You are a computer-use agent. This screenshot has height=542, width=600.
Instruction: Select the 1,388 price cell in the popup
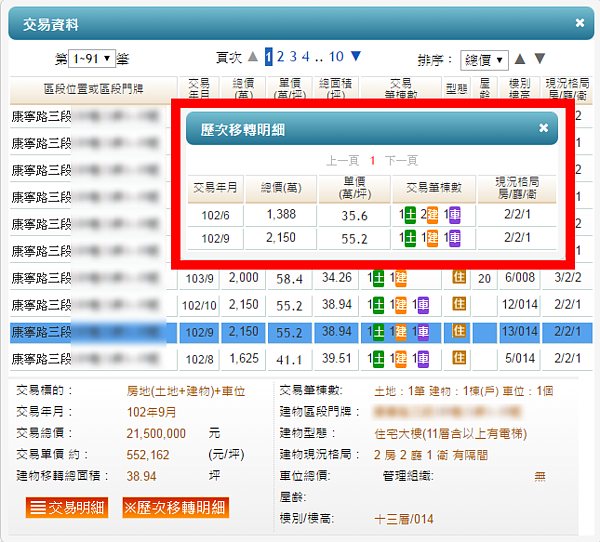(x=281, y=215)
